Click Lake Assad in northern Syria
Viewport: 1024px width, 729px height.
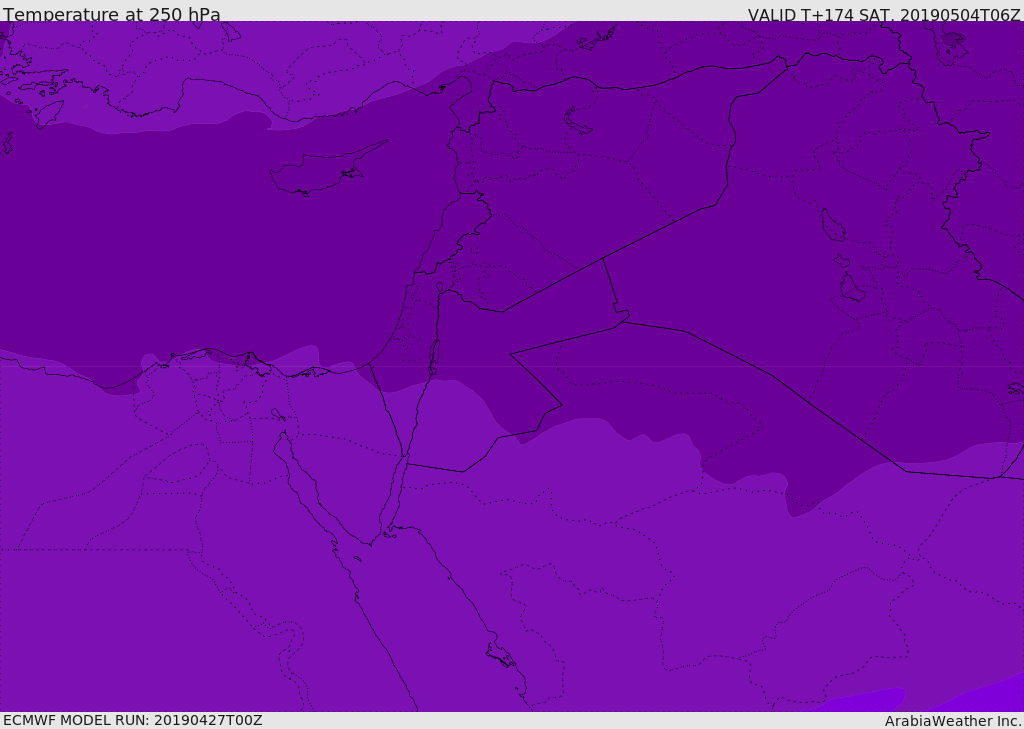[578, 121]
